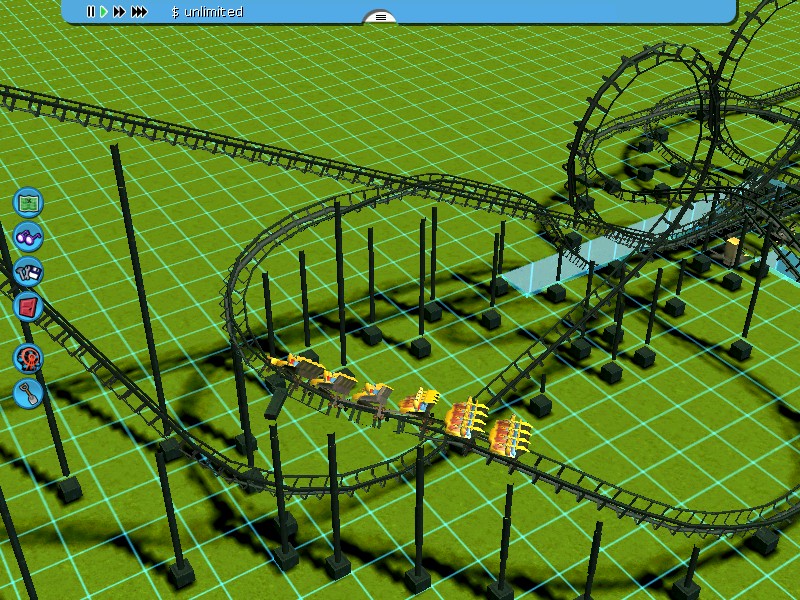Open the red park management book
This screenshot has width=800, height=600.
pyautogui.click(x=28, y=306)
